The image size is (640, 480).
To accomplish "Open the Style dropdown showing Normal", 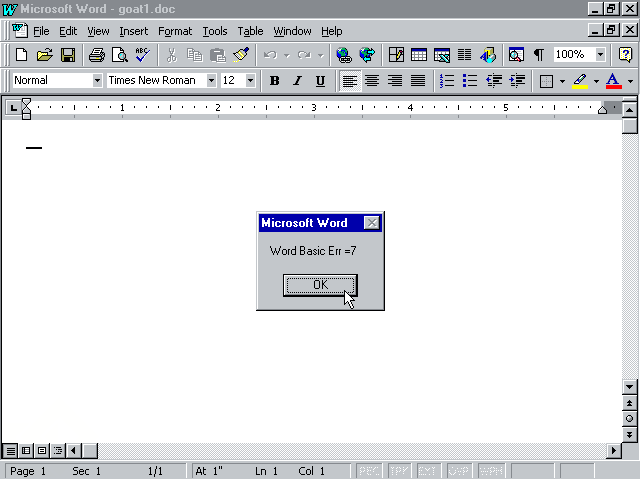I will pyautogui.click(x=97, y=80).
